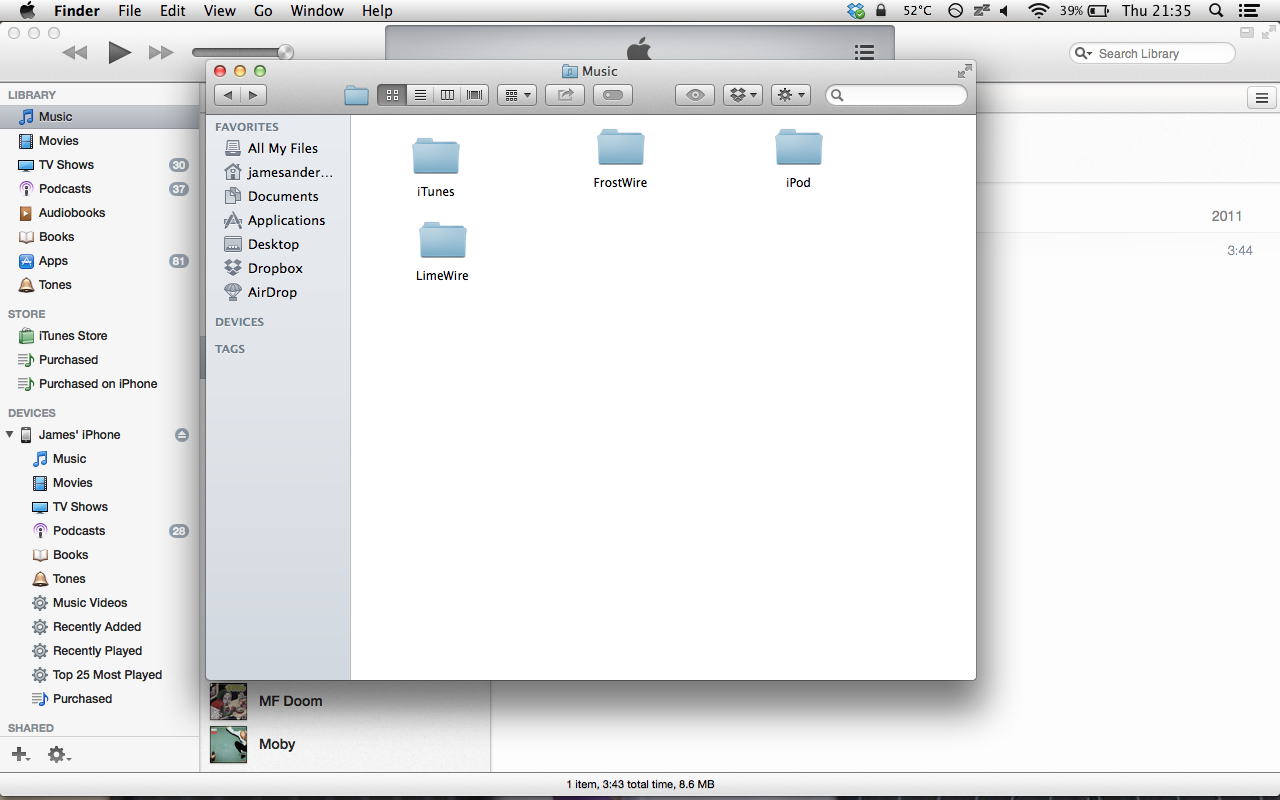
Task: Click the Finder search field
Action: click(x=896, y=95)
